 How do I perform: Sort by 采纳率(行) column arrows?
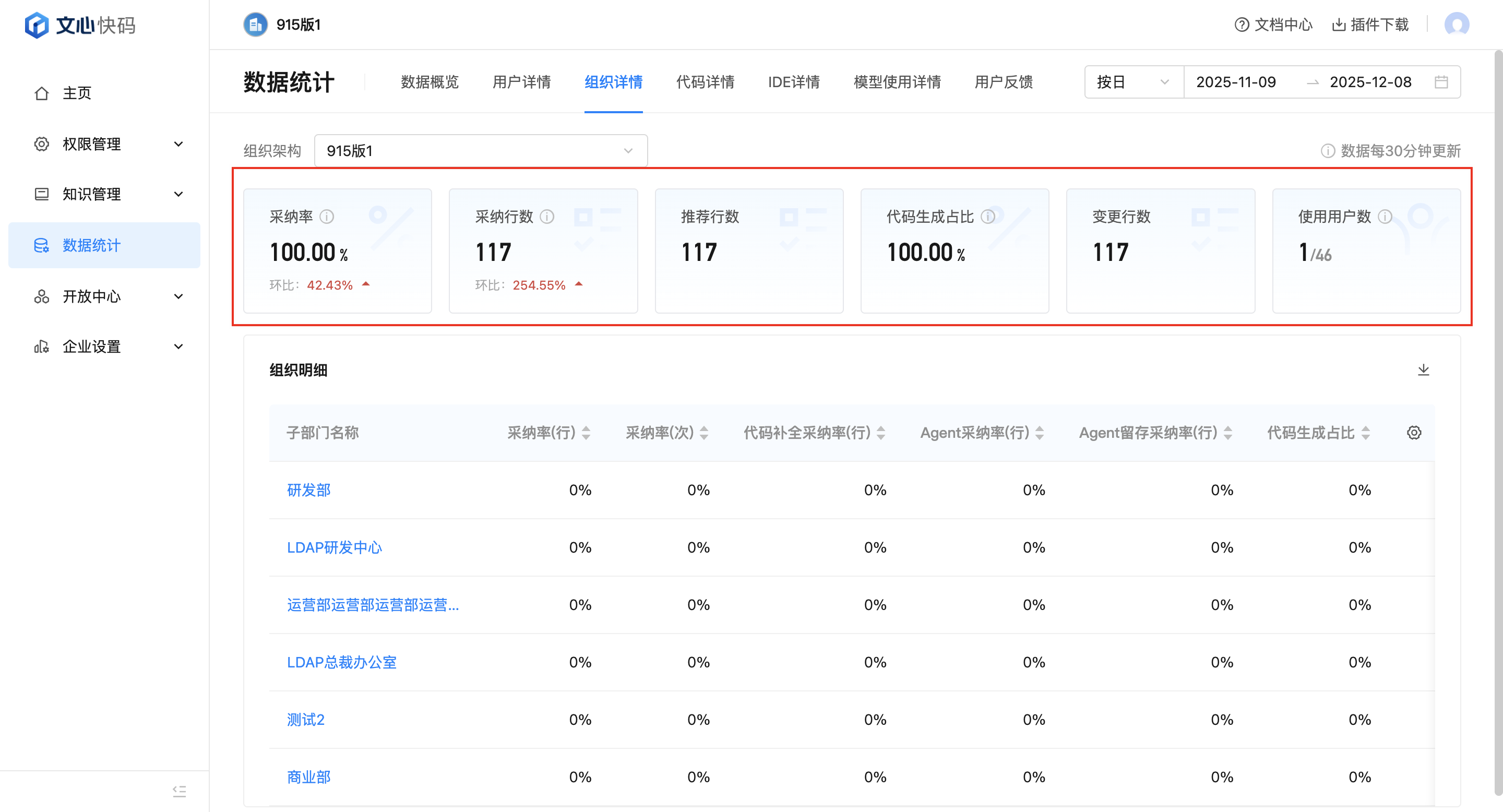587,433
